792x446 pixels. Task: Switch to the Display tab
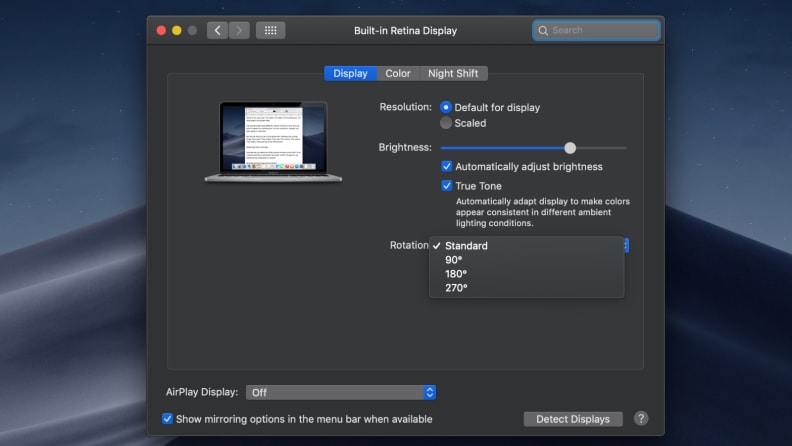pyautogui.click(x=351, y=73)
